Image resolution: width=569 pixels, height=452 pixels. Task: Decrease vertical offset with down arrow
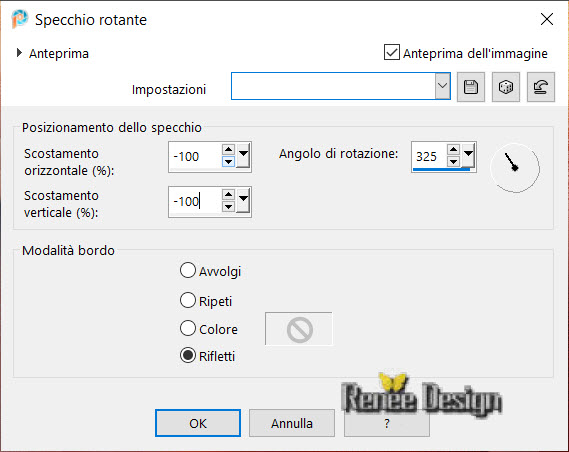tap(228, 207)
